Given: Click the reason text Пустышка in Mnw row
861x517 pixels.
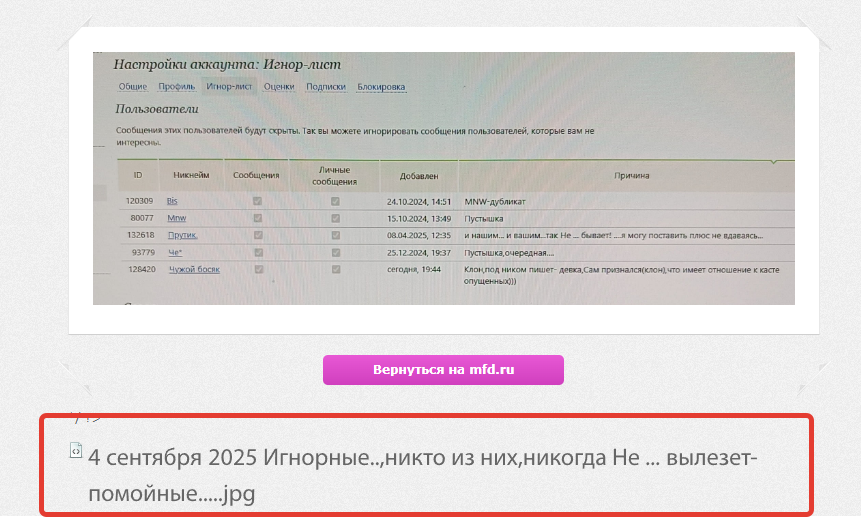Looking at the screenshot, I should (484, 218).
